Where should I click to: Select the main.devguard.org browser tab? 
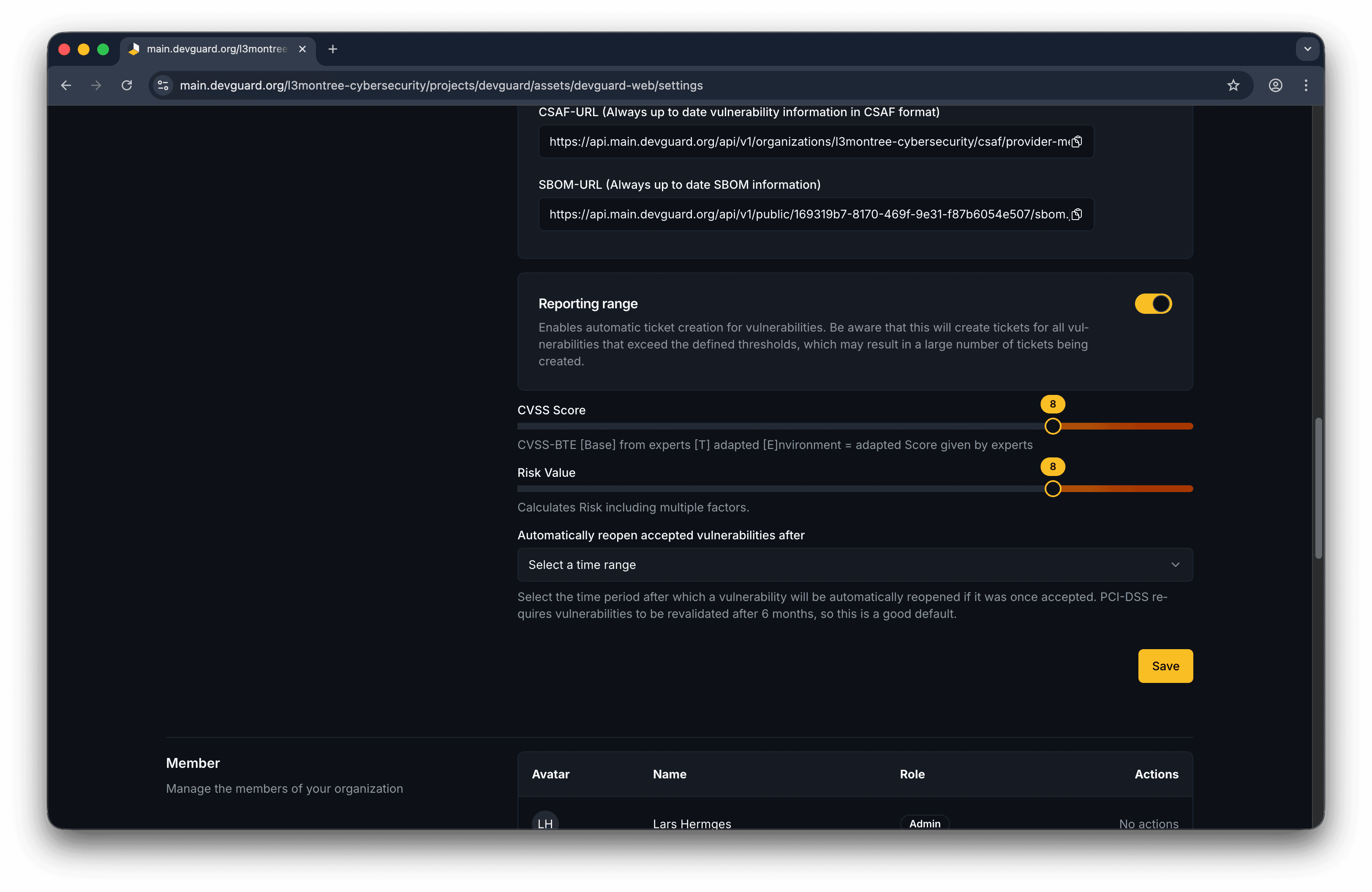pyautogui.click(x=213, y=49)
